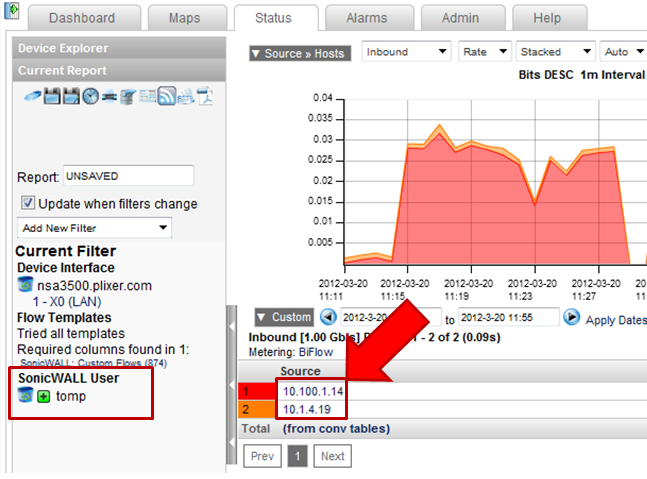Open the Inbound direction dropdown
The image size is (647, 479).
(406, 52)
